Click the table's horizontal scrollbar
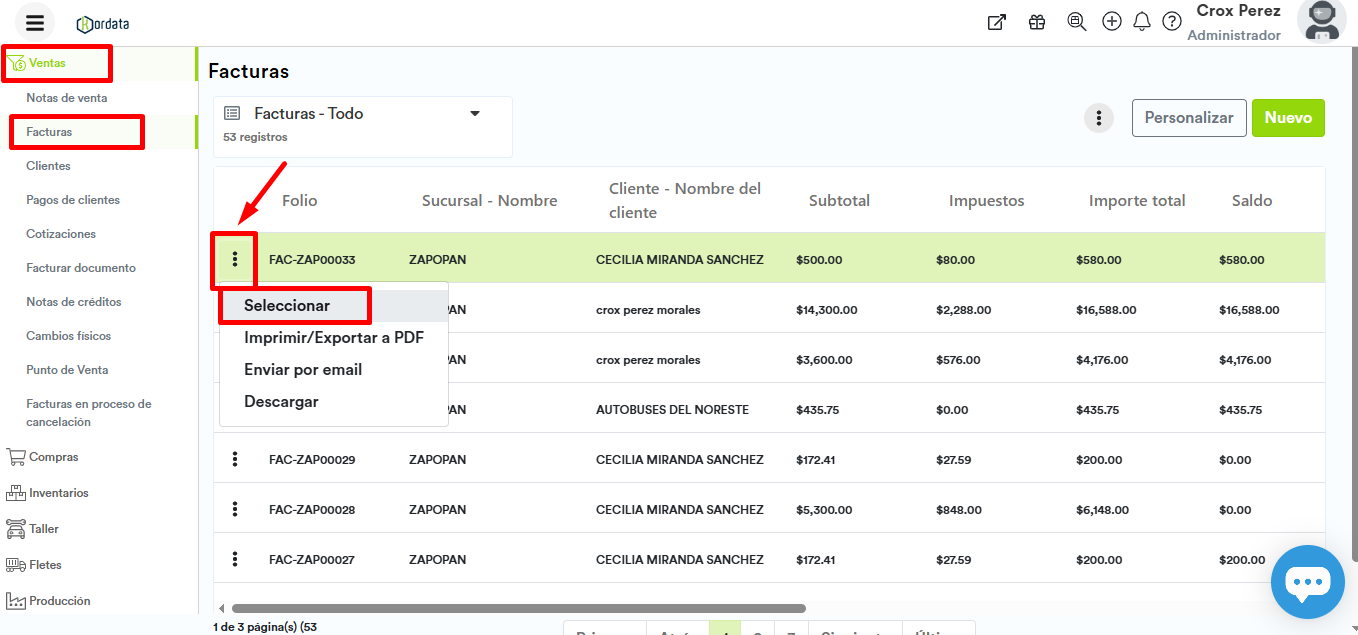The width and height of the screenshot is (1358, 635). coord(518,608)
